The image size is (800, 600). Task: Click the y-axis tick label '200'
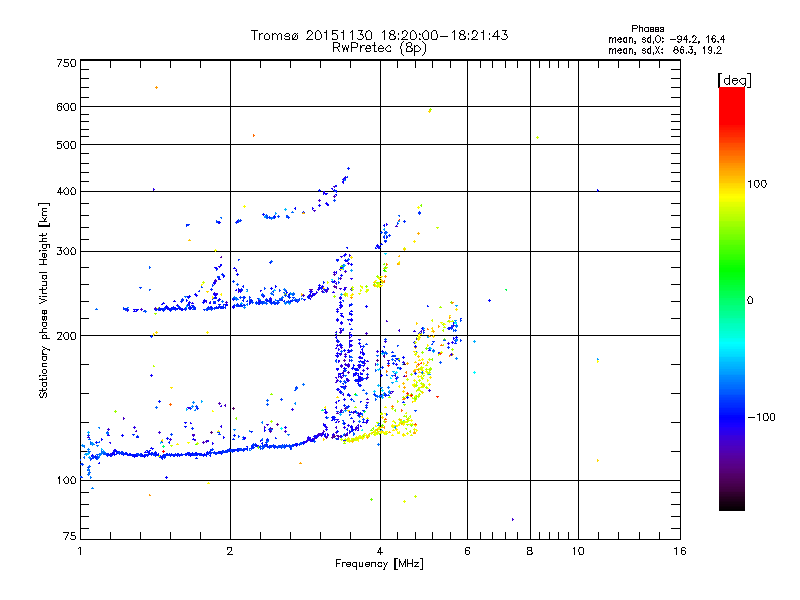pos(66,336)
